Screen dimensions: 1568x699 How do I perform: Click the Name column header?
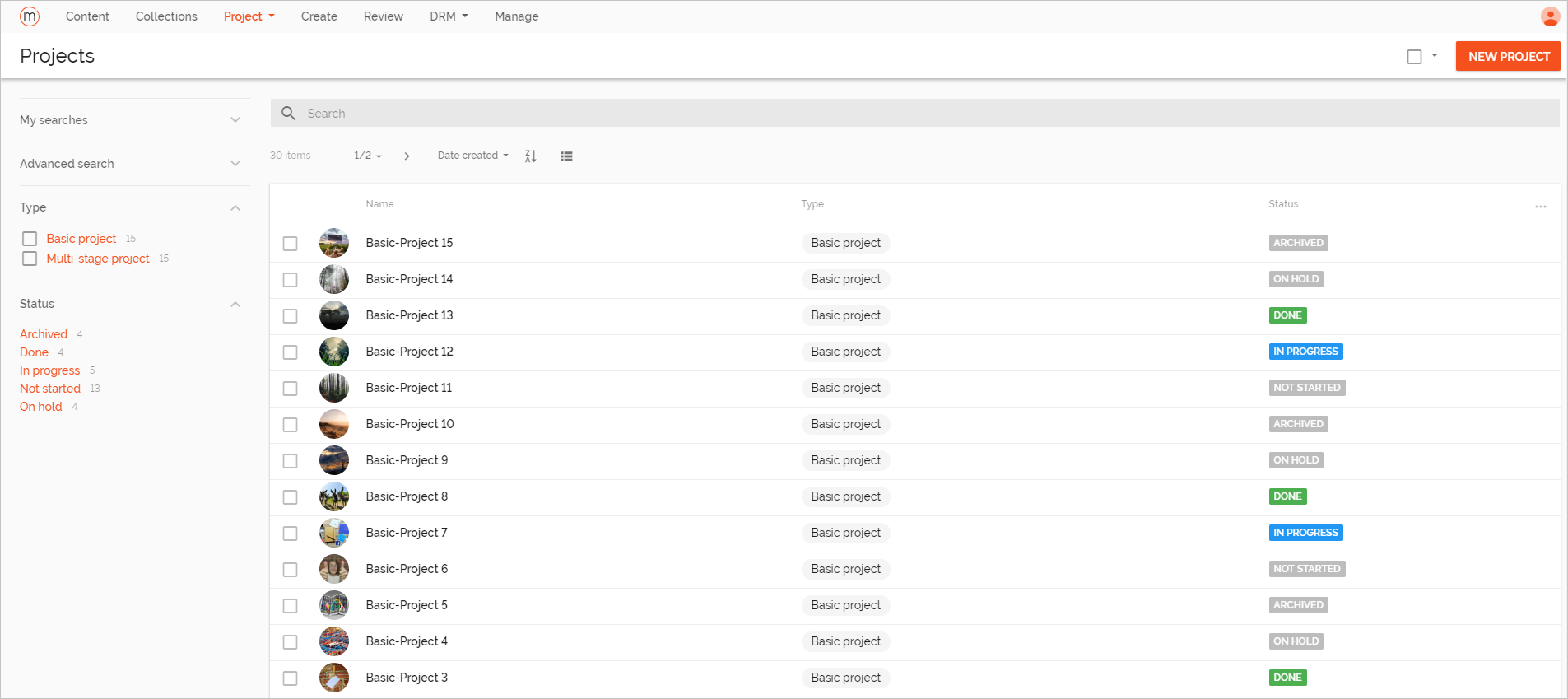[379, 204]
